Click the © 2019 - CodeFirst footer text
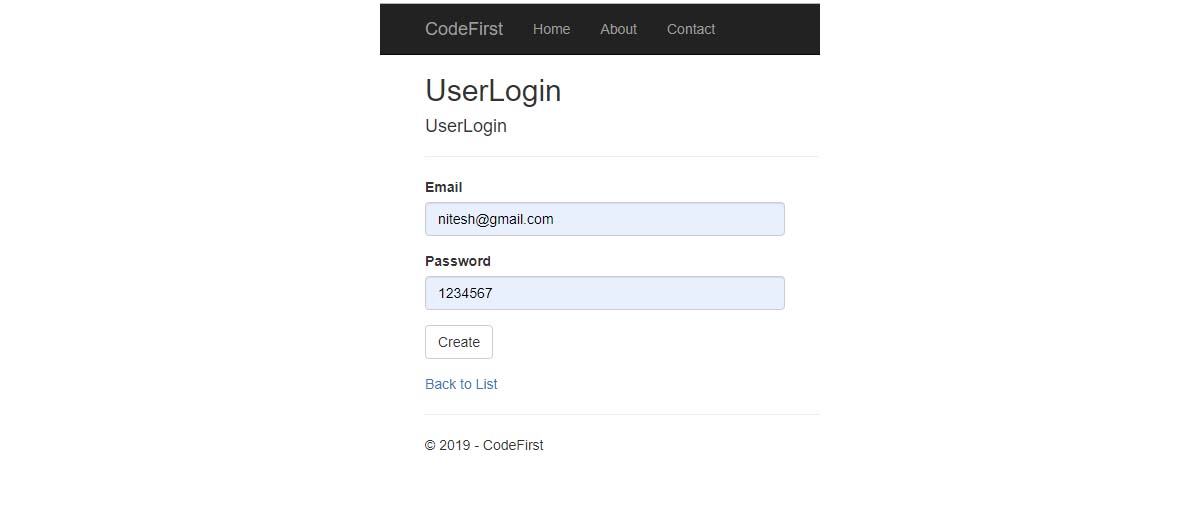The width and height of the screenshot is (1200, 508). click(x=484, y=445)
